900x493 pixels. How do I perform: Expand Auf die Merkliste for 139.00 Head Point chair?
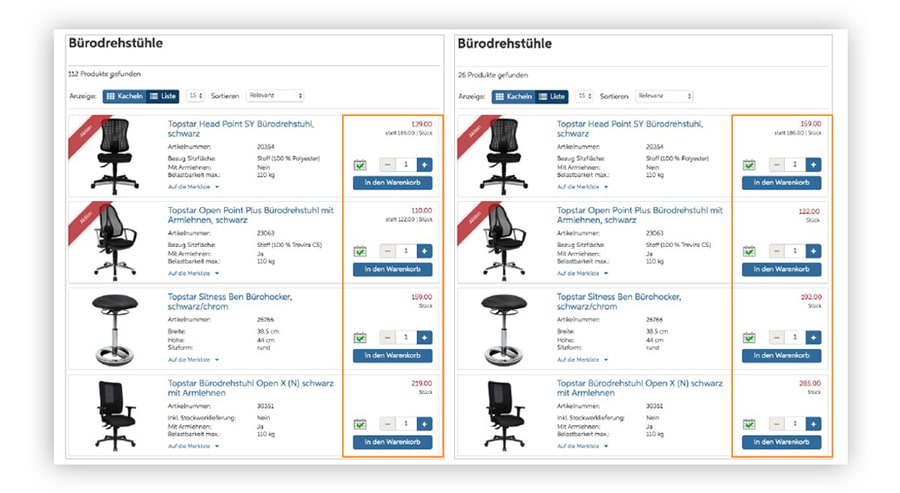pyautogui.click(x=193, y=187)
